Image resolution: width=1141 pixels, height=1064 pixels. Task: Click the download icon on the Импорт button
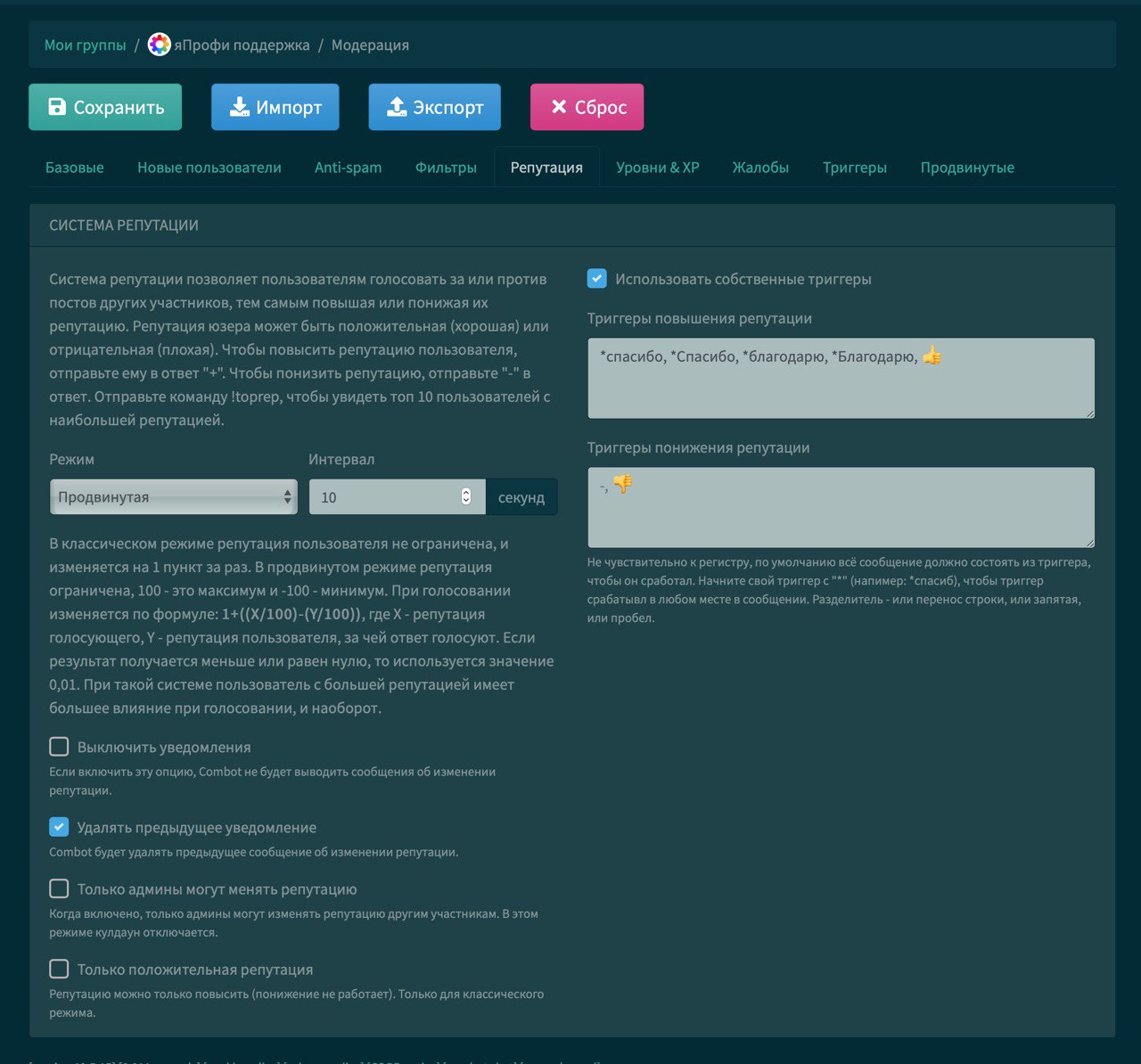[x=239, y=107]
